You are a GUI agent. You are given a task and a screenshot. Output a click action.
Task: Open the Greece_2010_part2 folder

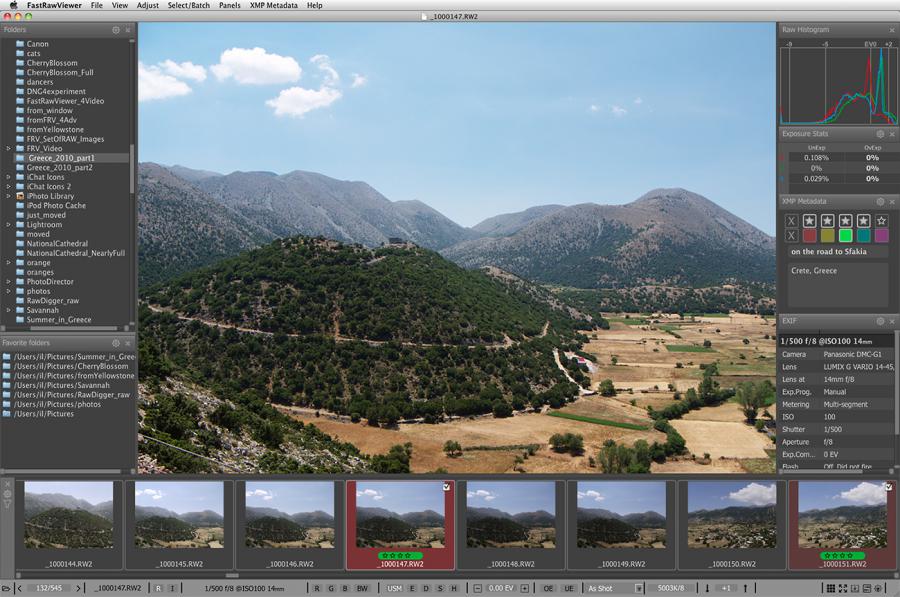[x=60, y=167]
